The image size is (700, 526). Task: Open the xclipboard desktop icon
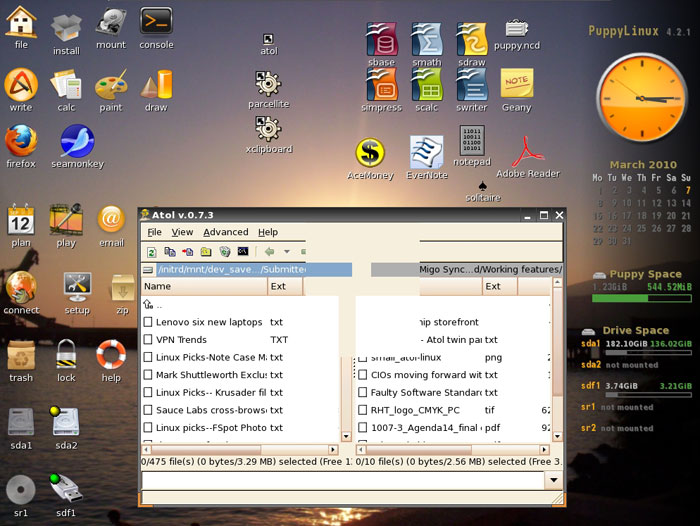(268, 135)
